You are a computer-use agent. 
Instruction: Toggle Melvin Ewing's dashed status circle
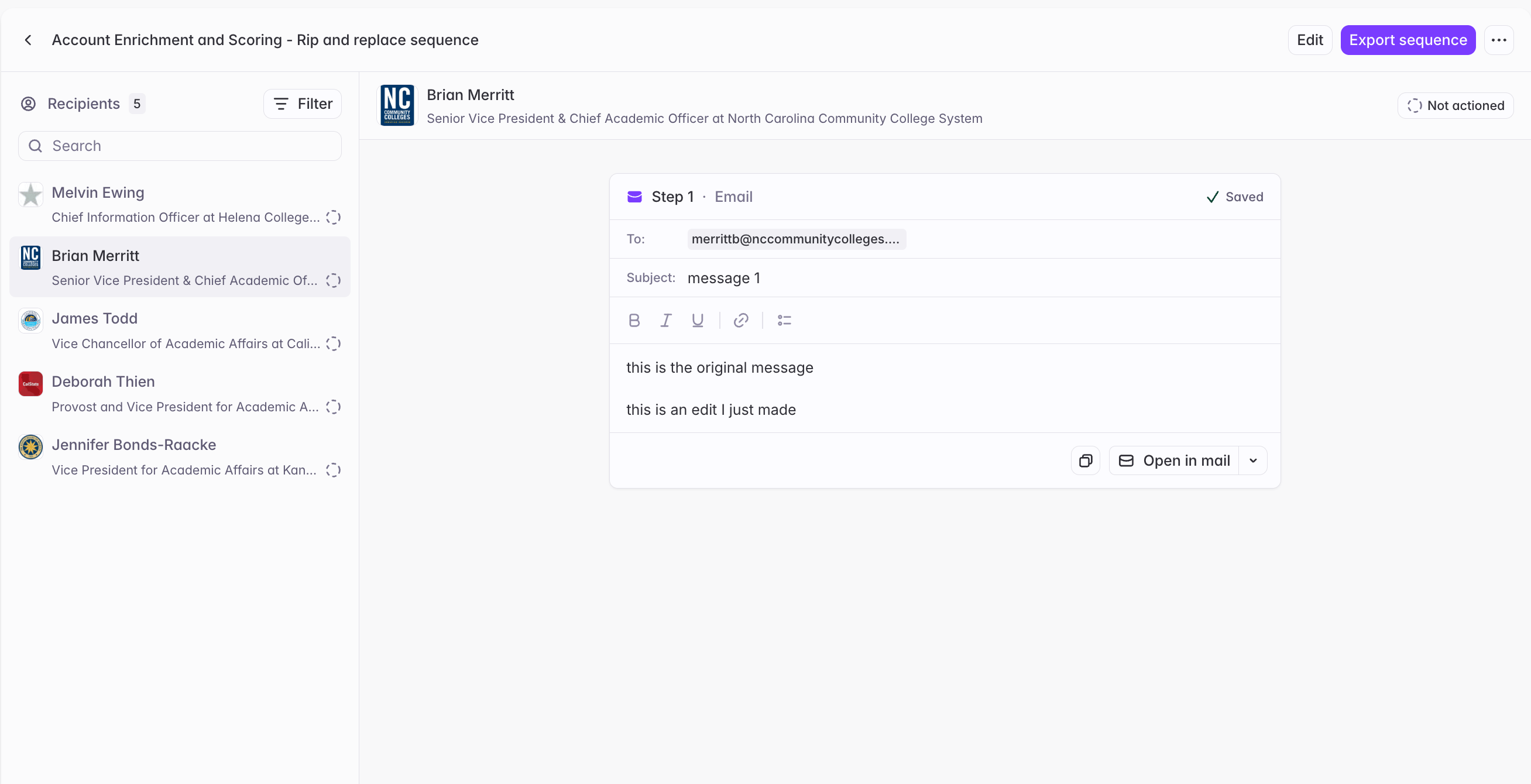(x=333, y=218)
